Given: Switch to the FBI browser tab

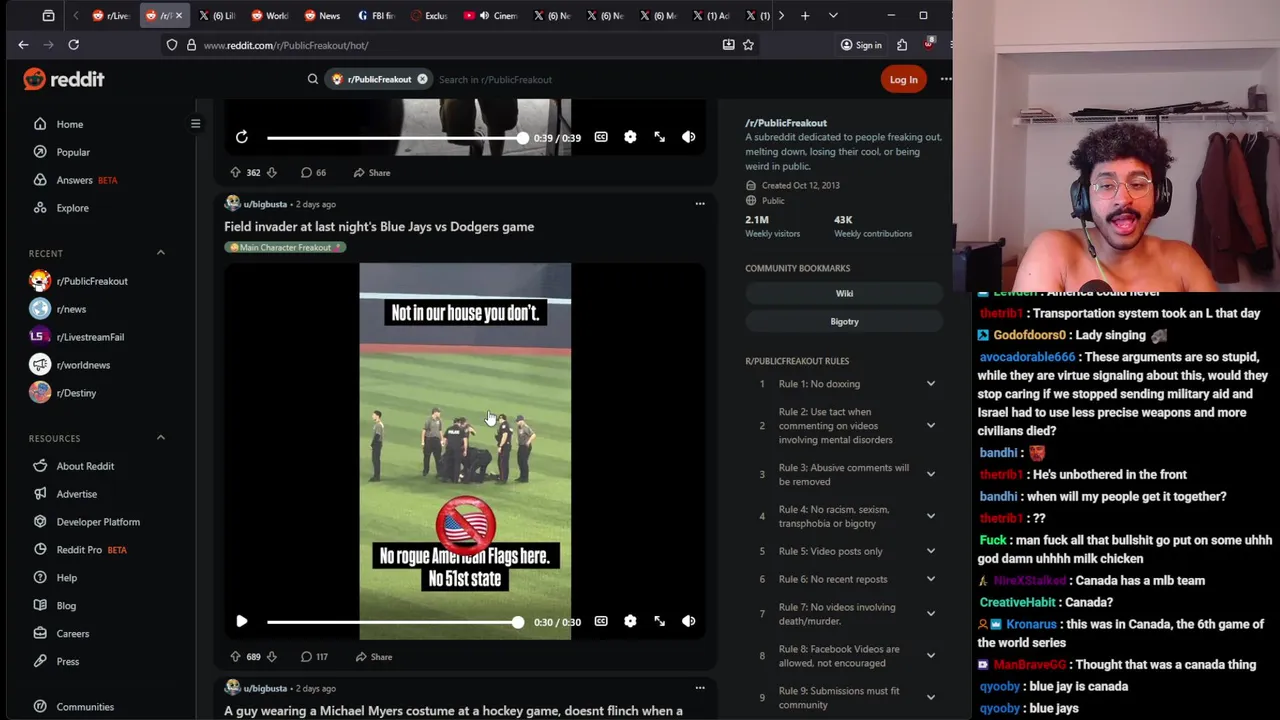Looking at the screenshot, I should click(x=375, y=16).
